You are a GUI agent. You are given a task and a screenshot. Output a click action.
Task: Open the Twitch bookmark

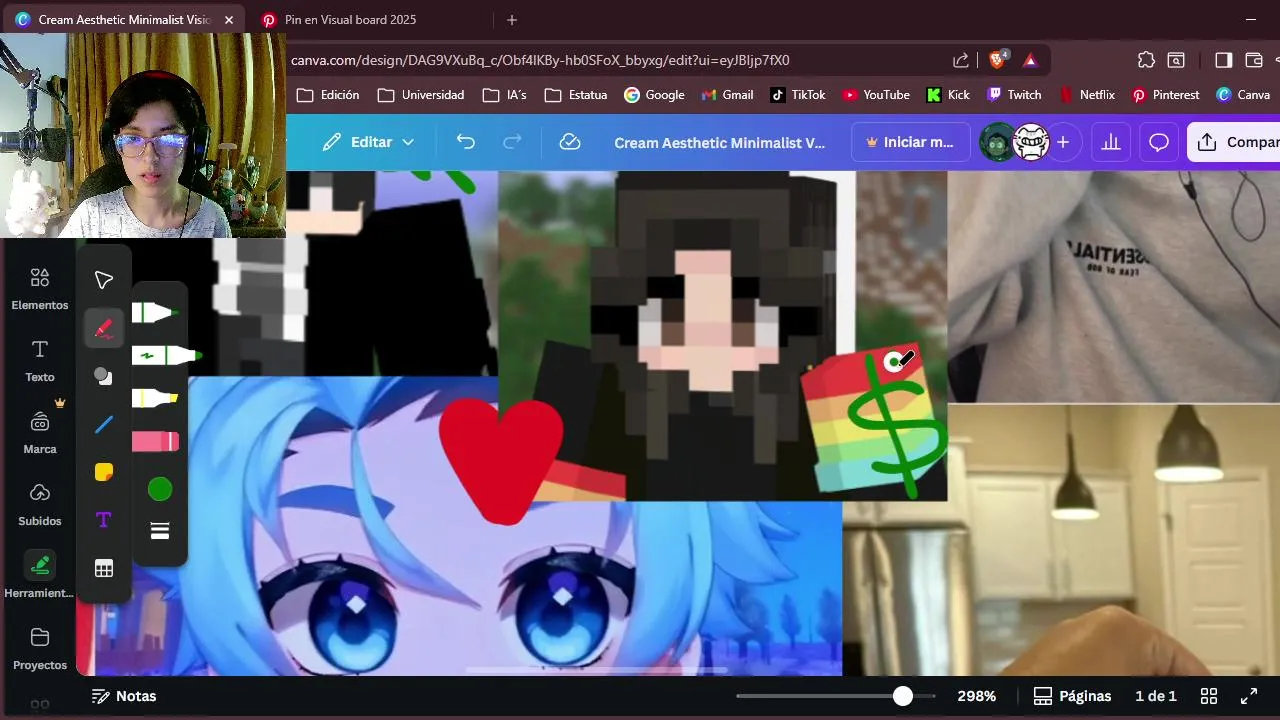(1014, 95)
